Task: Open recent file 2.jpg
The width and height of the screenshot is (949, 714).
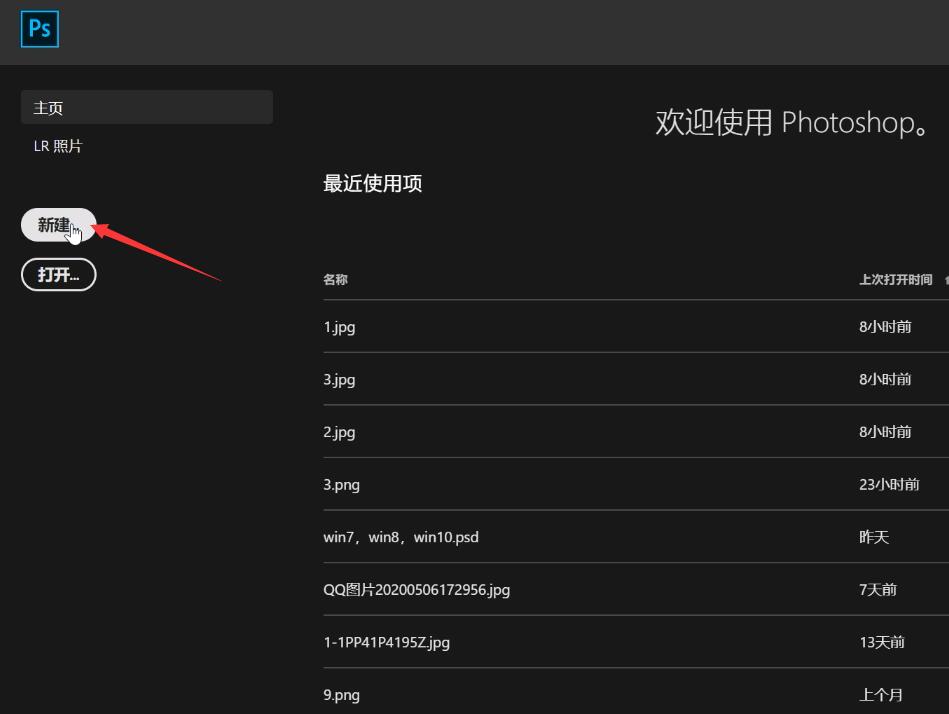Action: 340,433
